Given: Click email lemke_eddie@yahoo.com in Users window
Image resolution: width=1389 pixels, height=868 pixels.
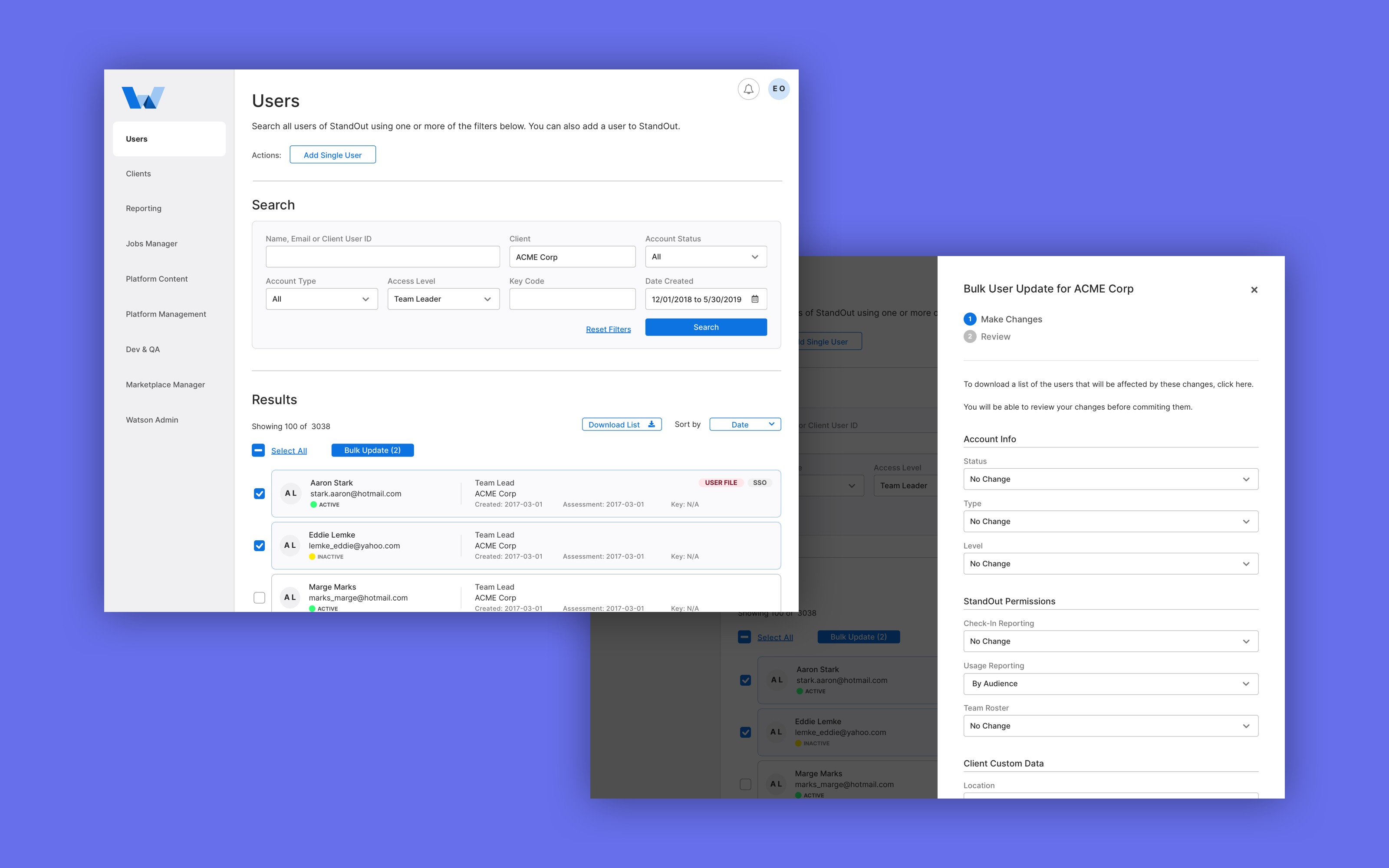Looking at the screenshot, I should (x=354, y=546).
